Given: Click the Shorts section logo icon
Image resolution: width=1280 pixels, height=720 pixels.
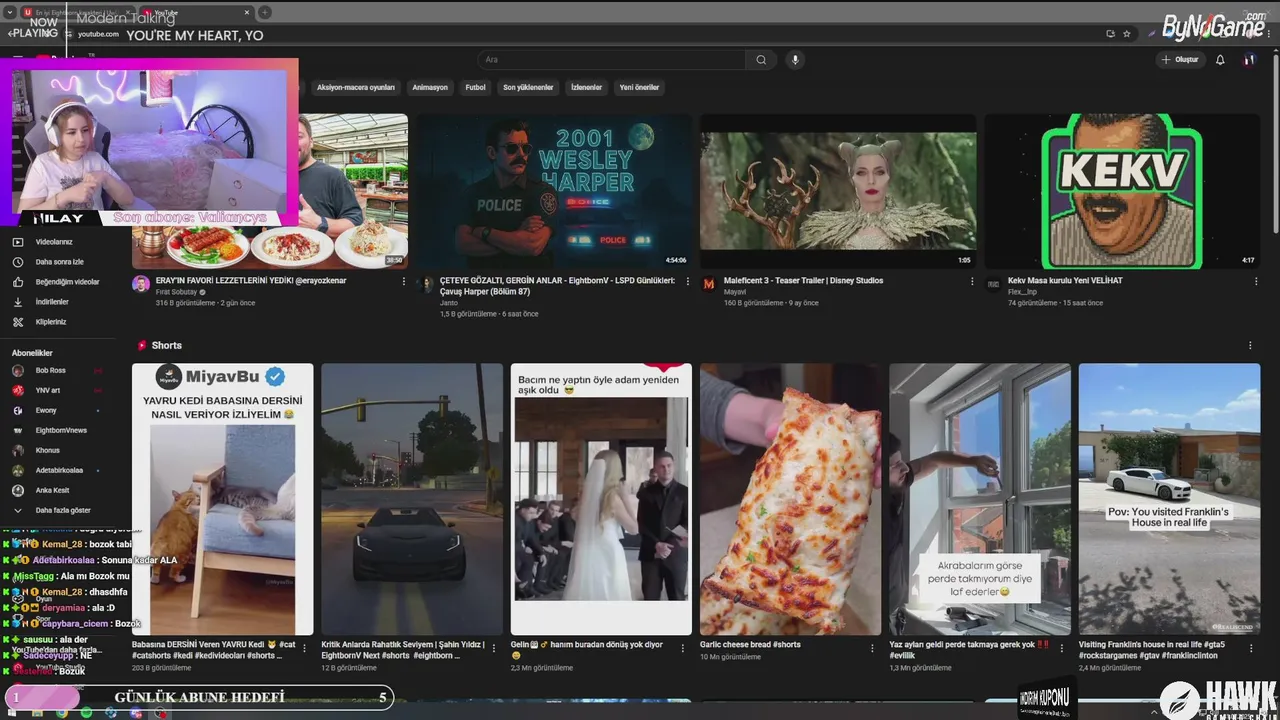Looking at the screenshot, I should pyautogui.click(x=142, y=345).
